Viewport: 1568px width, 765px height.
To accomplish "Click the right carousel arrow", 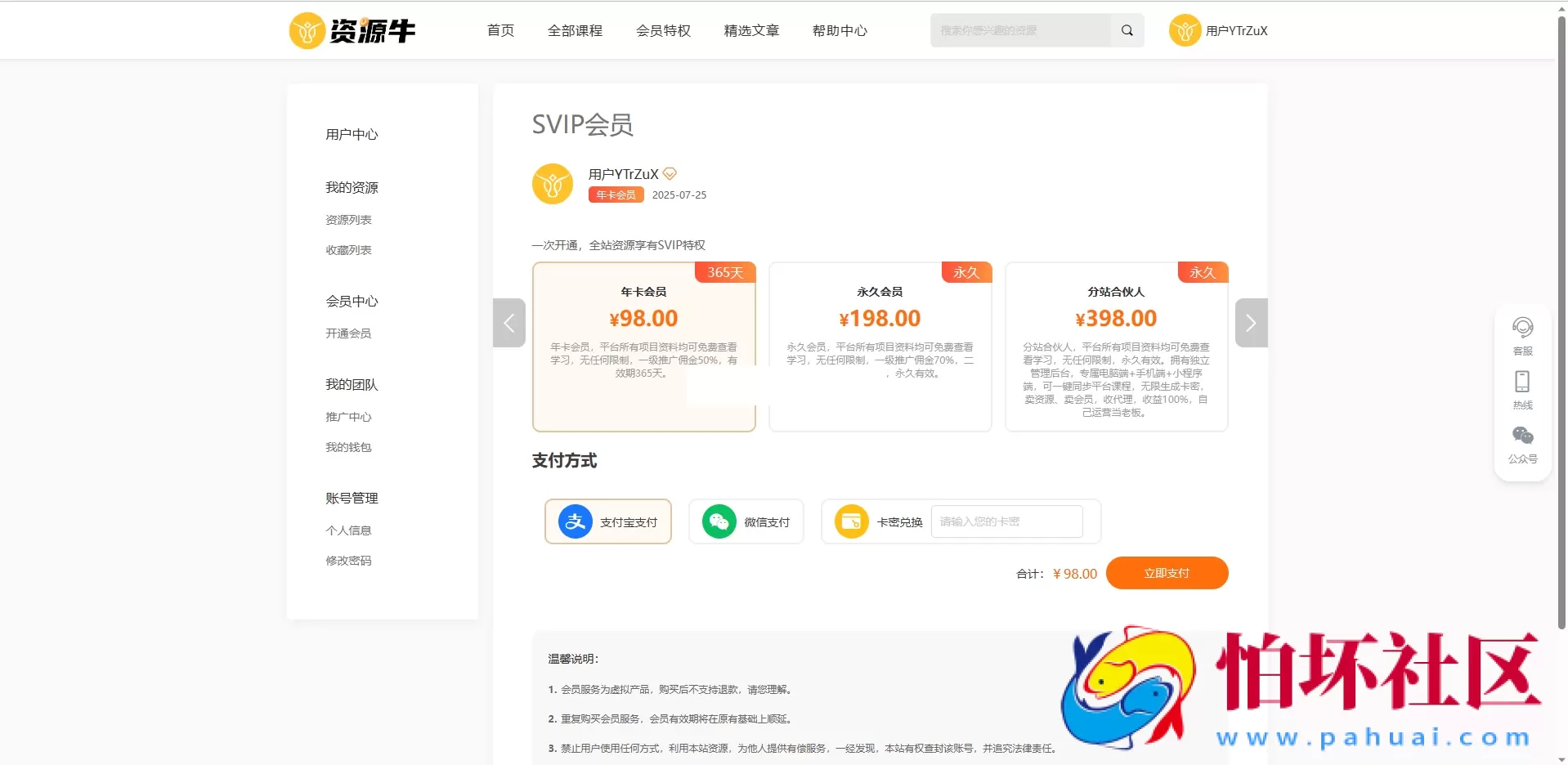I will click(1250, 323).
